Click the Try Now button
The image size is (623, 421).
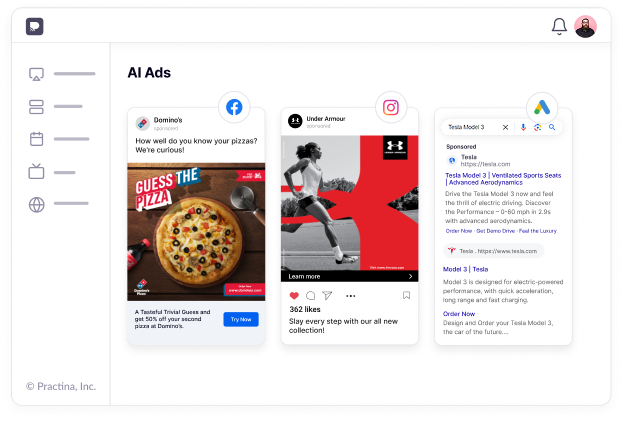coord(241,319)
